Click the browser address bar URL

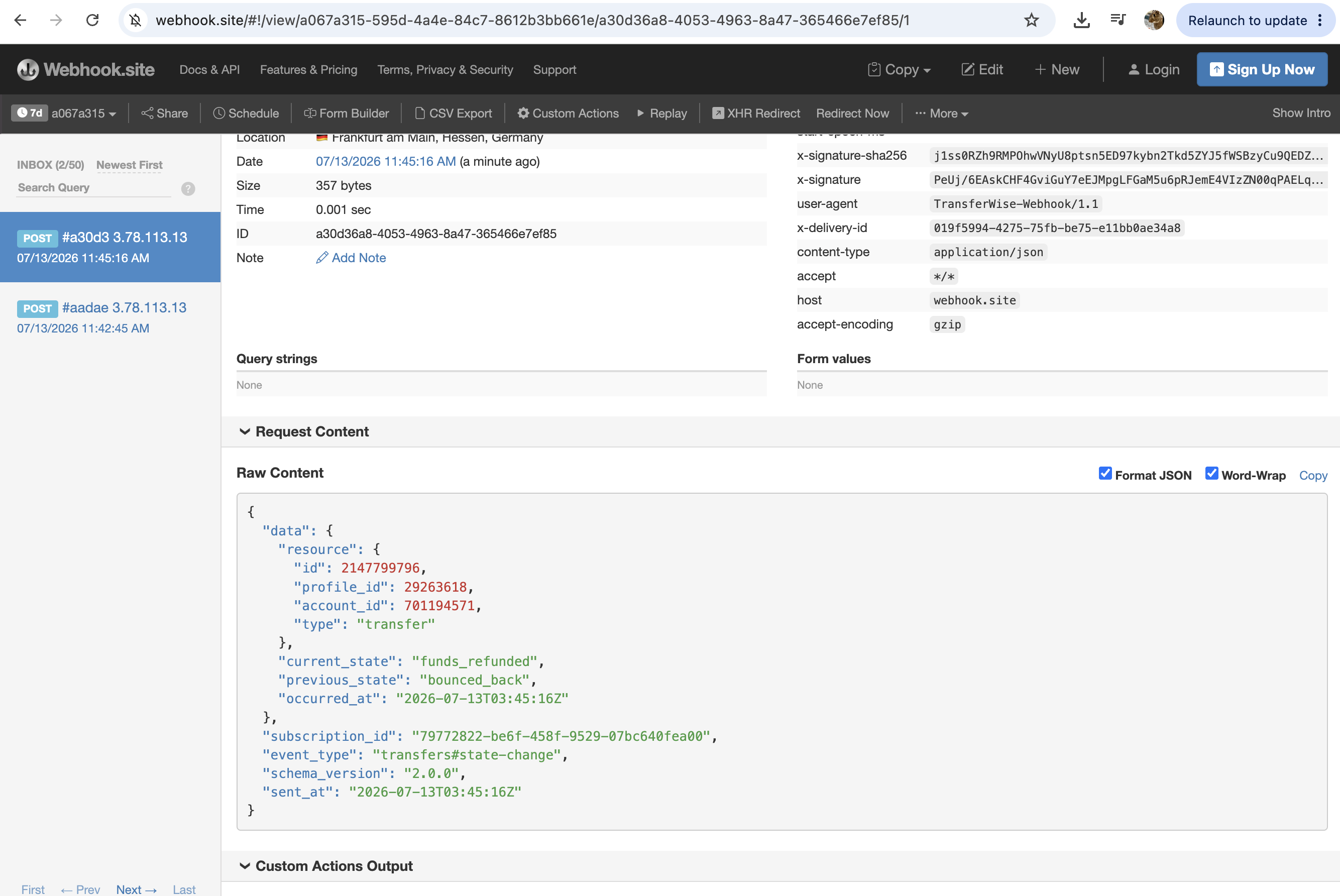(532, 21)
